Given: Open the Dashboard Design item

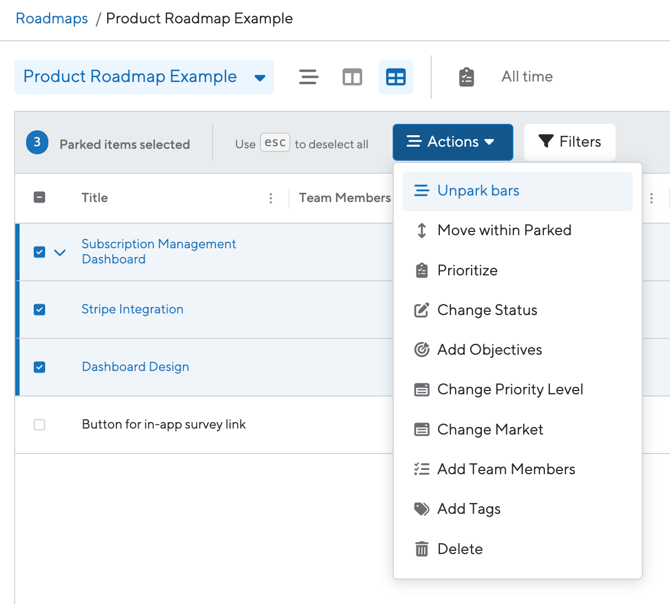Looking at the screenshot, I should [x=135, y=367].
